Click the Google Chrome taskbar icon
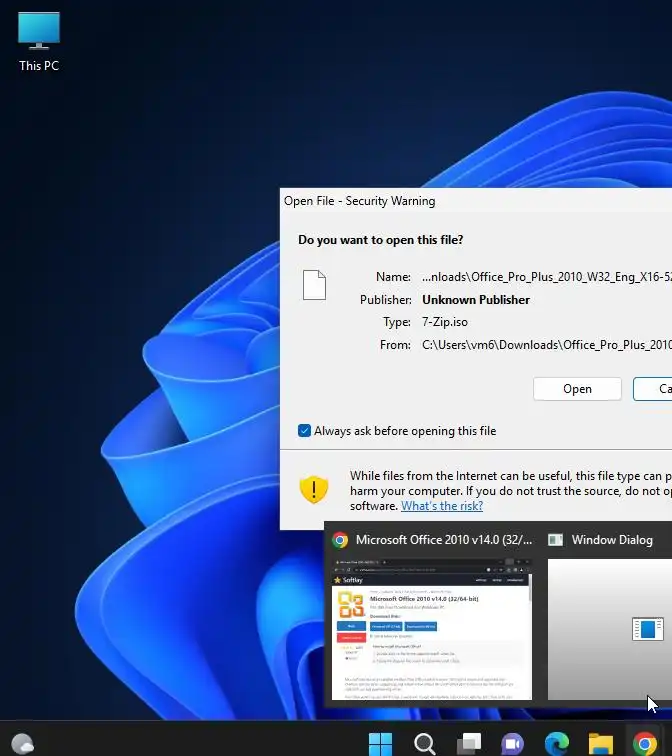 coord(645,743)
